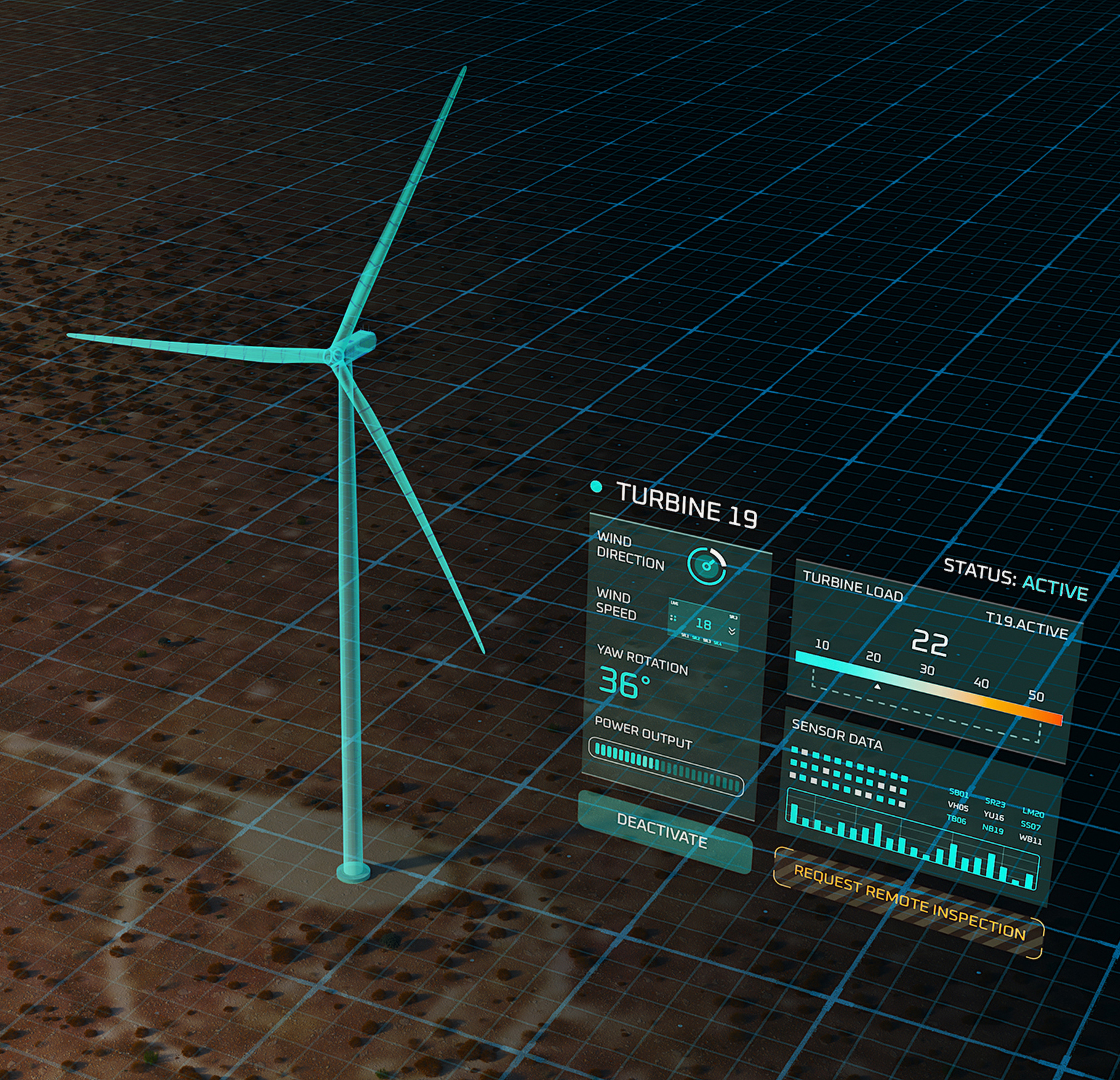
Task: Click the triangle marker under turbine load bar
Action: pyautogui.click(x=878, y=686)
